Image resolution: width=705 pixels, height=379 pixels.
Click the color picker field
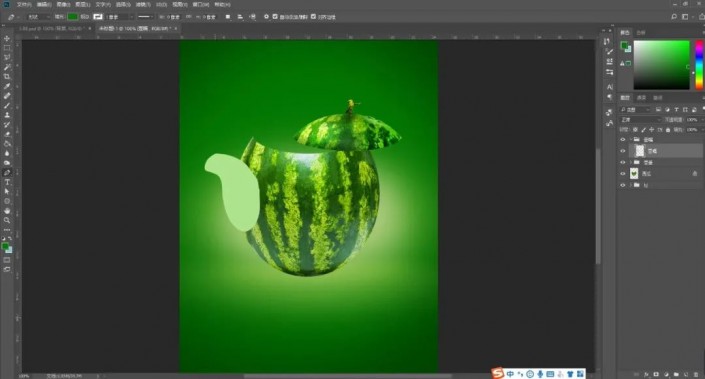pyautogui.click(x=661, y=65)
